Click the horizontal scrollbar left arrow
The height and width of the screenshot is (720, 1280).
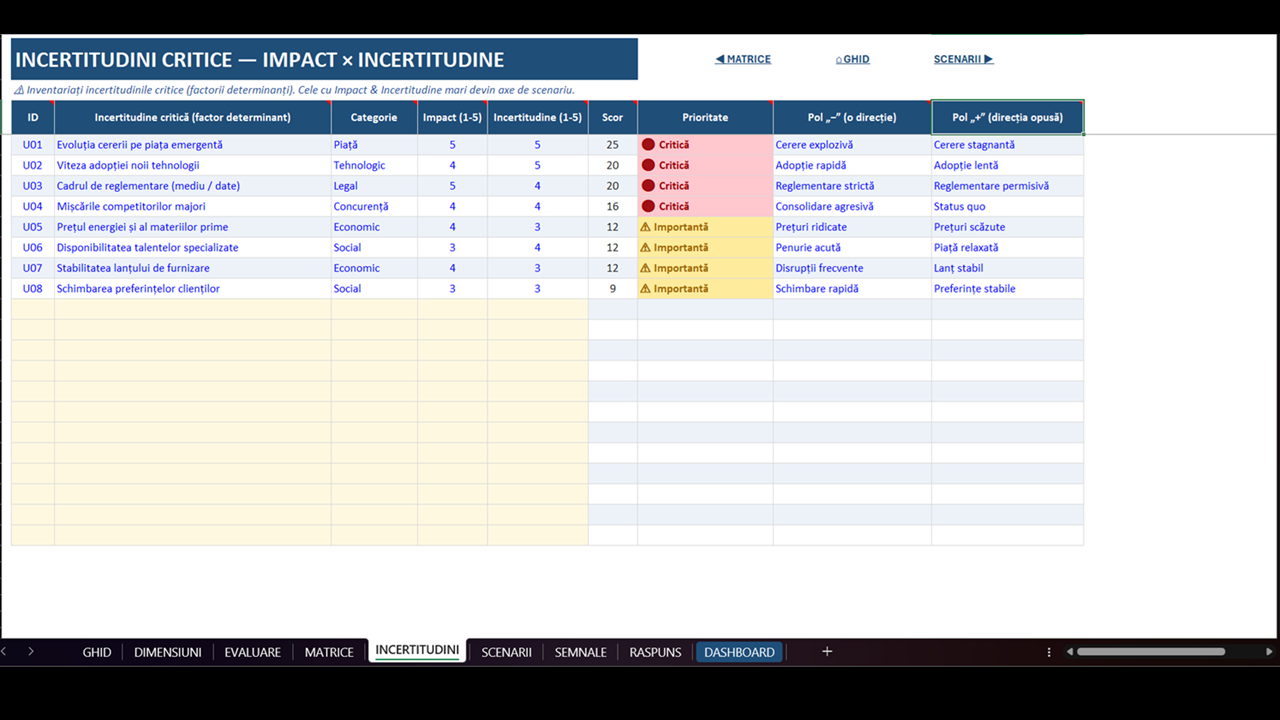click(1069, 652)
